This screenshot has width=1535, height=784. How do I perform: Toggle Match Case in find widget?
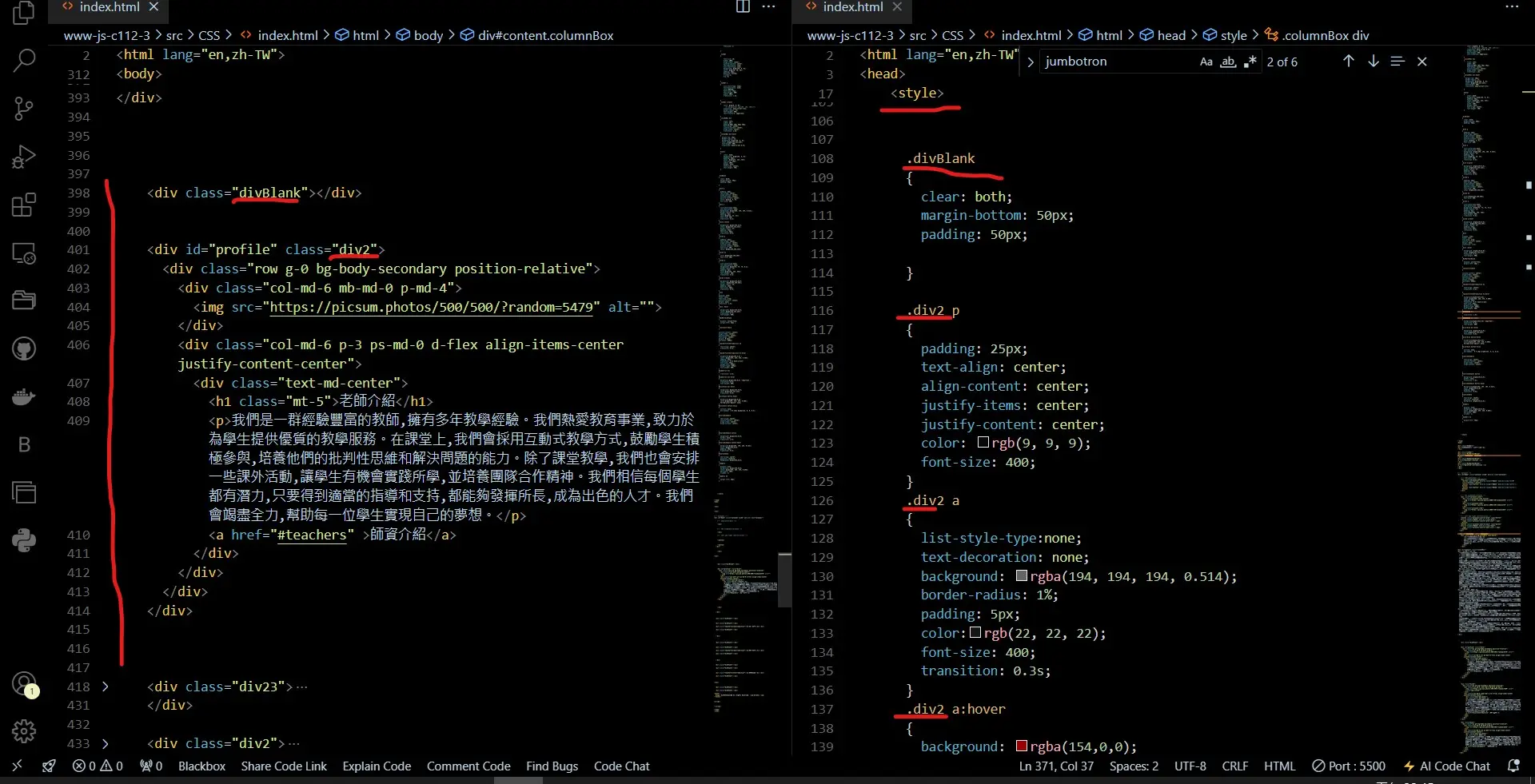click(x=1206, y=62)
